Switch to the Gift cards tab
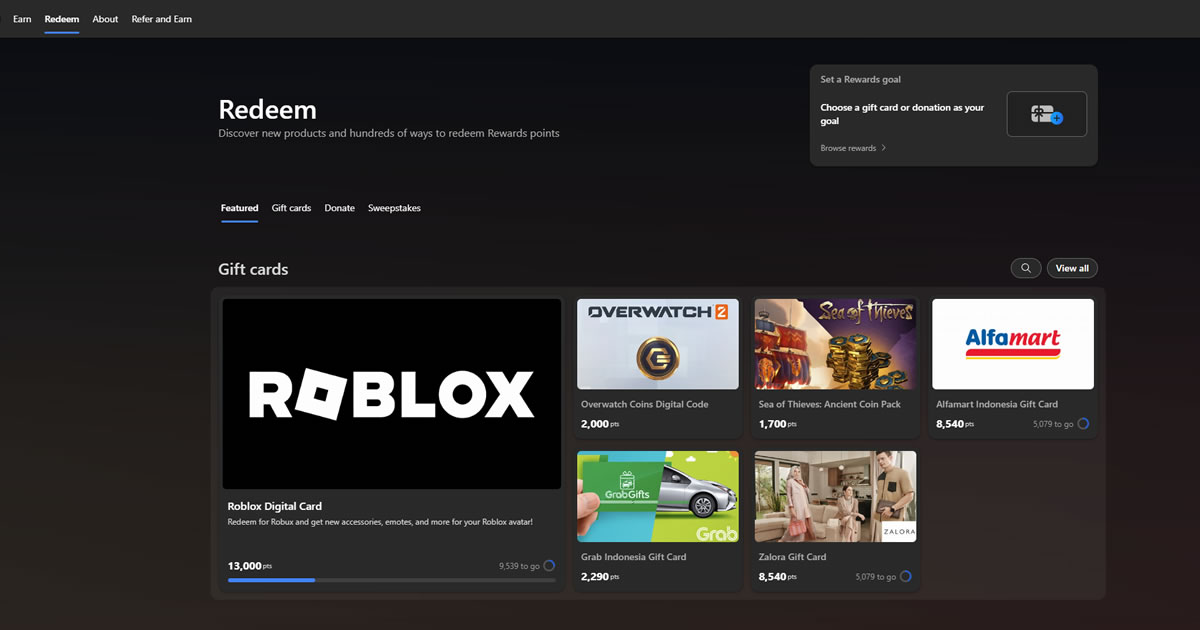 [x=291, y=208]
